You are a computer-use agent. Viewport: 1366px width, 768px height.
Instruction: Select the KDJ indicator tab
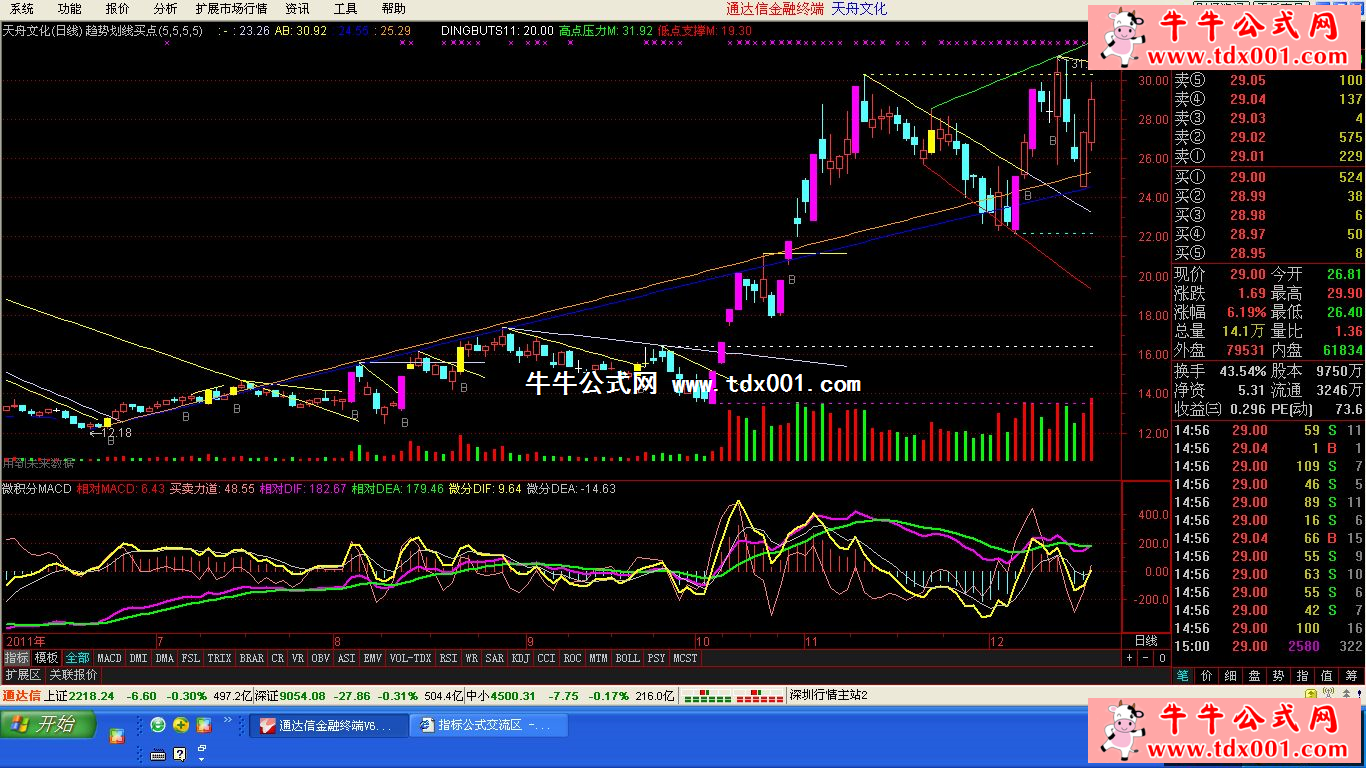click(x=520, y=658)
